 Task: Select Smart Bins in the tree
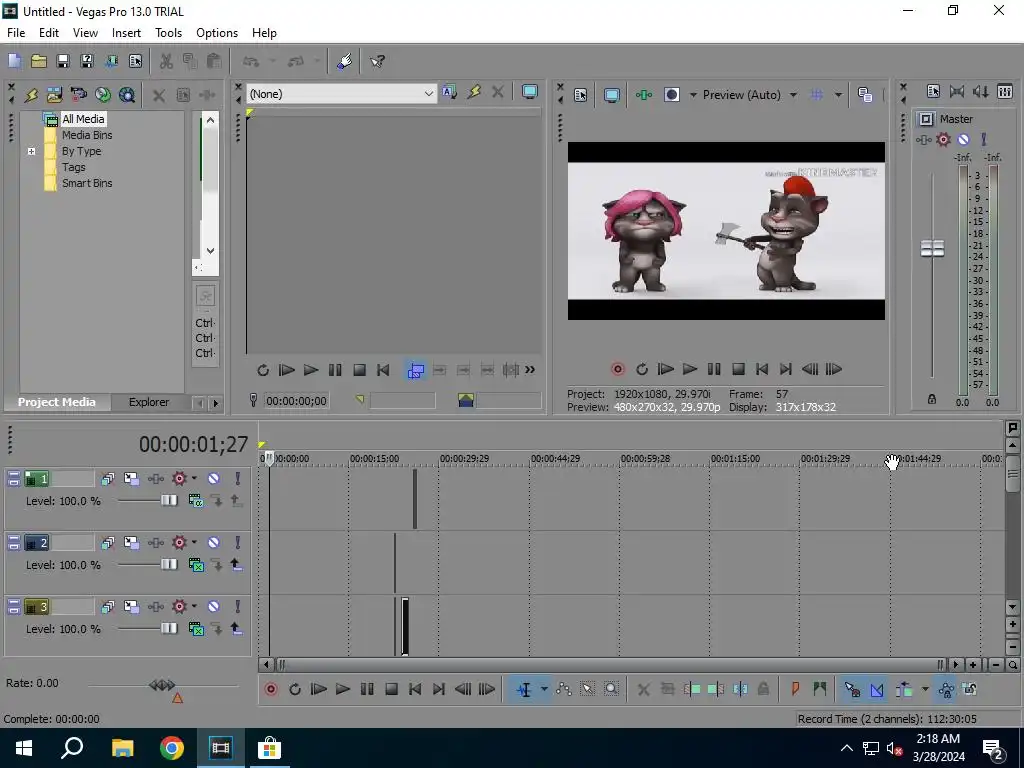(87, 184)
